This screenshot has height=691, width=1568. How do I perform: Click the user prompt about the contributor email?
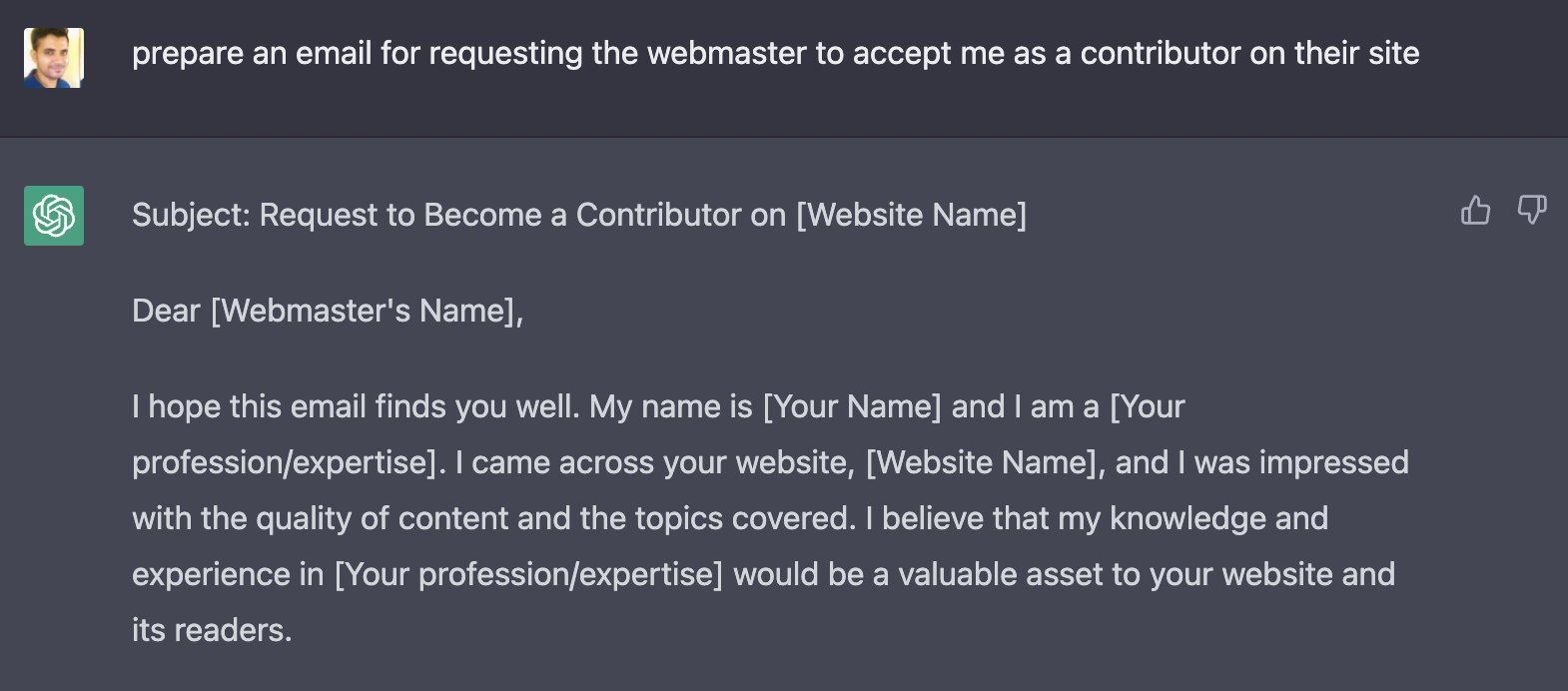click(775, 53)
